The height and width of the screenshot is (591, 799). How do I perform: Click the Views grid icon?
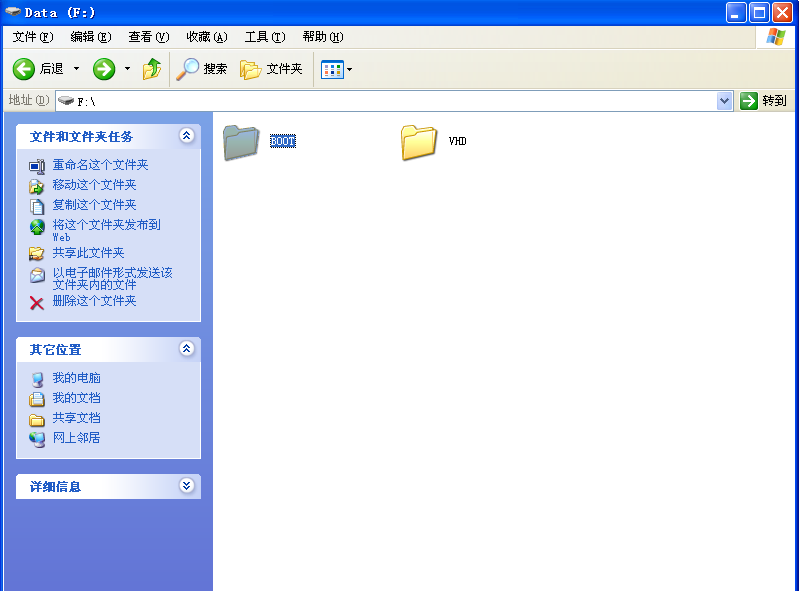332,69
